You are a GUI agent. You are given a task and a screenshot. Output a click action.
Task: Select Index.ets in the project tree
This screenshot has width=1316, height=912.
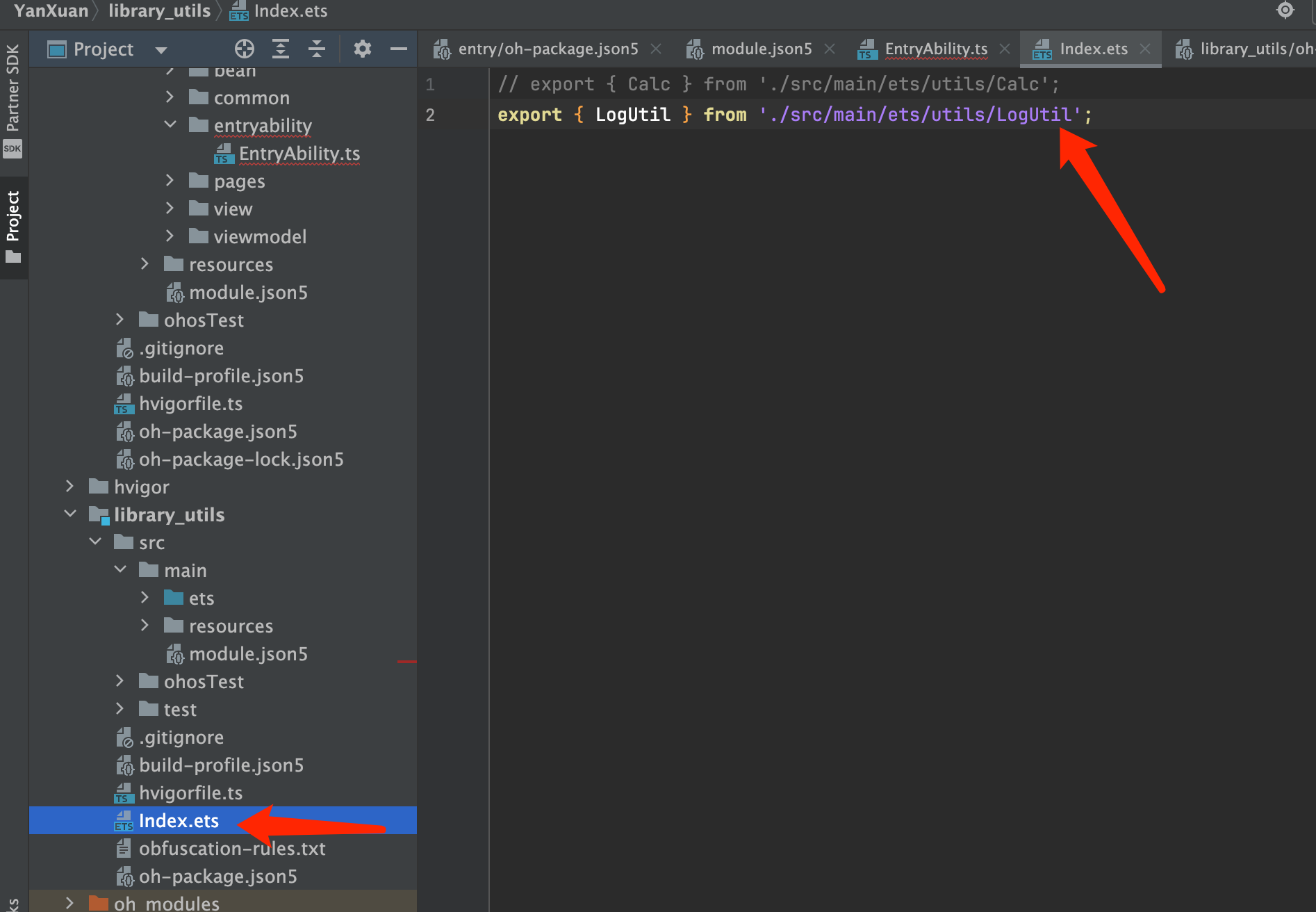coord(179,821)
